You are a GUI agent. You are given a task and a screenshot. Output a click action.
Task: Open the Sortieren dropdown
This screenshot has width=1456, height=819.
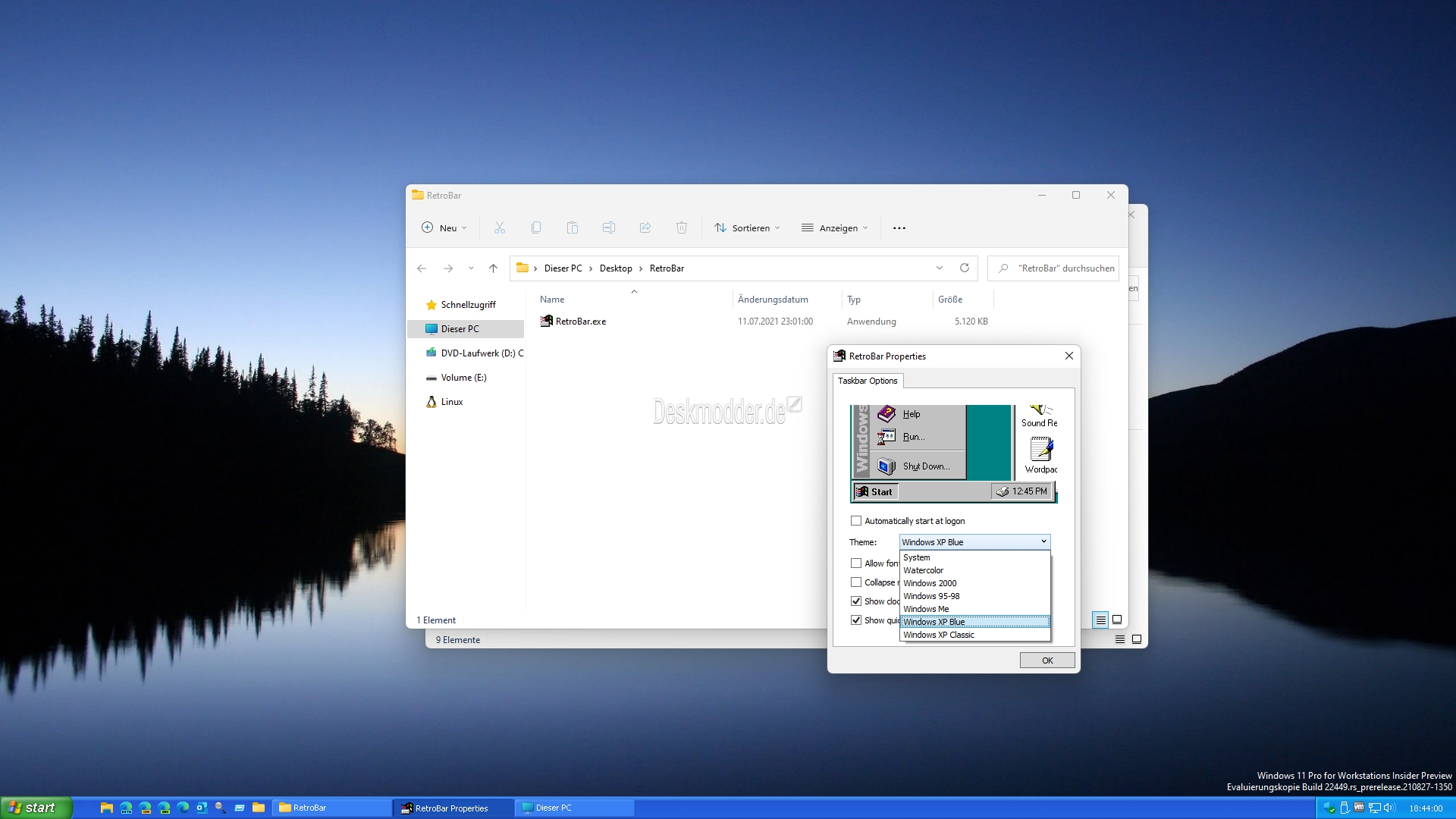pos(747,227)
